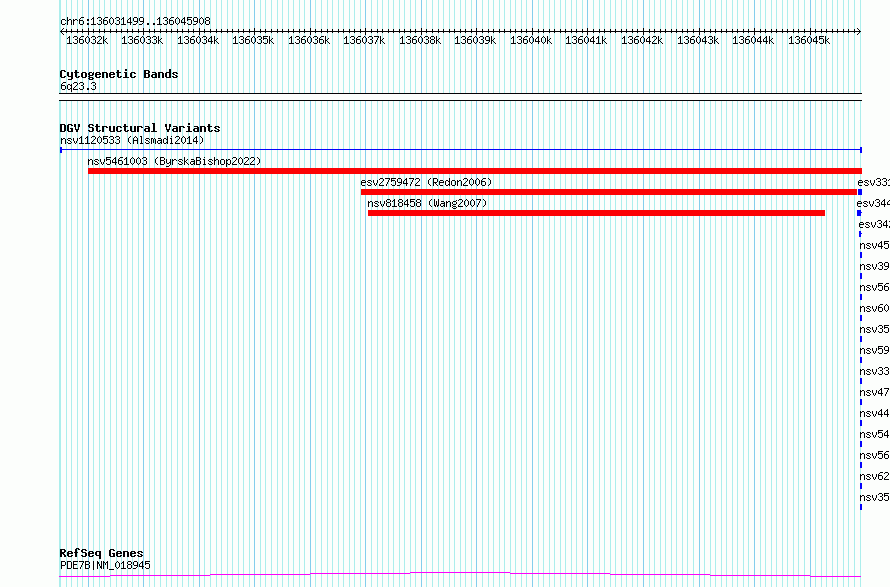Jump to 136037k on the ruler

pos(364,40)
